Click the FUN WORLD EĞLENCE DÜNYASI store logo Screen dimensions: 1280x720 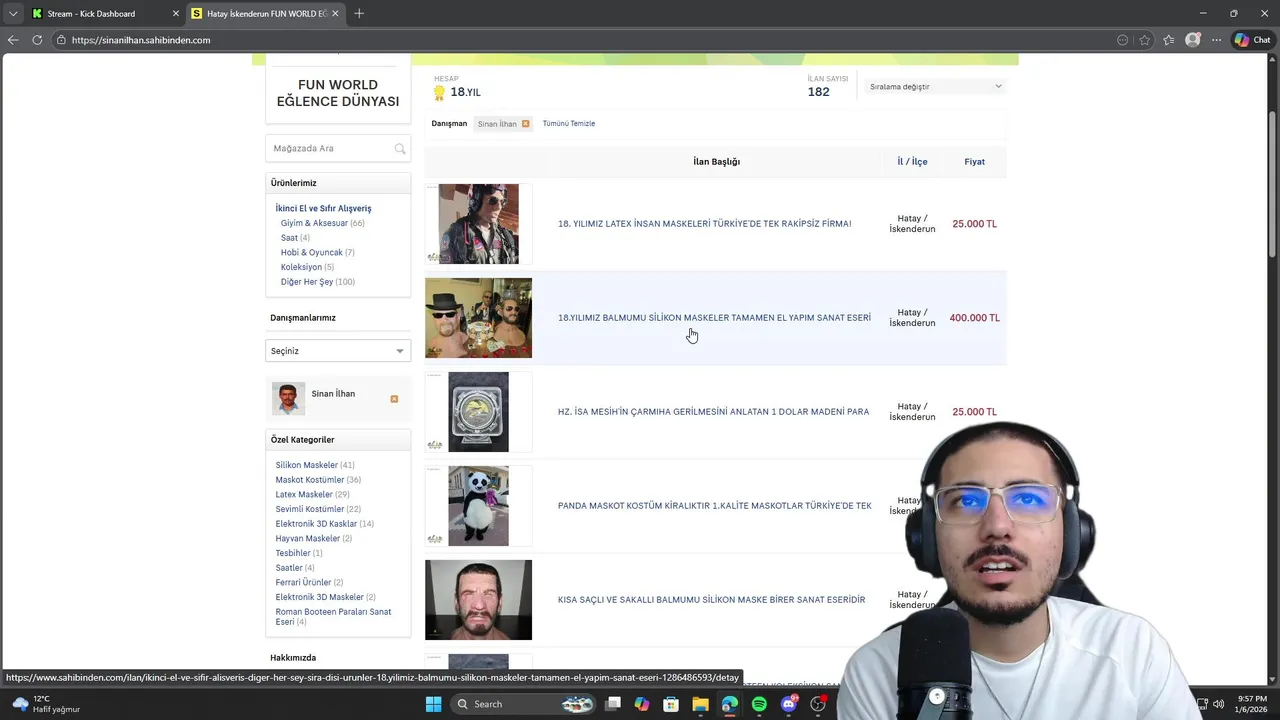(x=338, y=93)
